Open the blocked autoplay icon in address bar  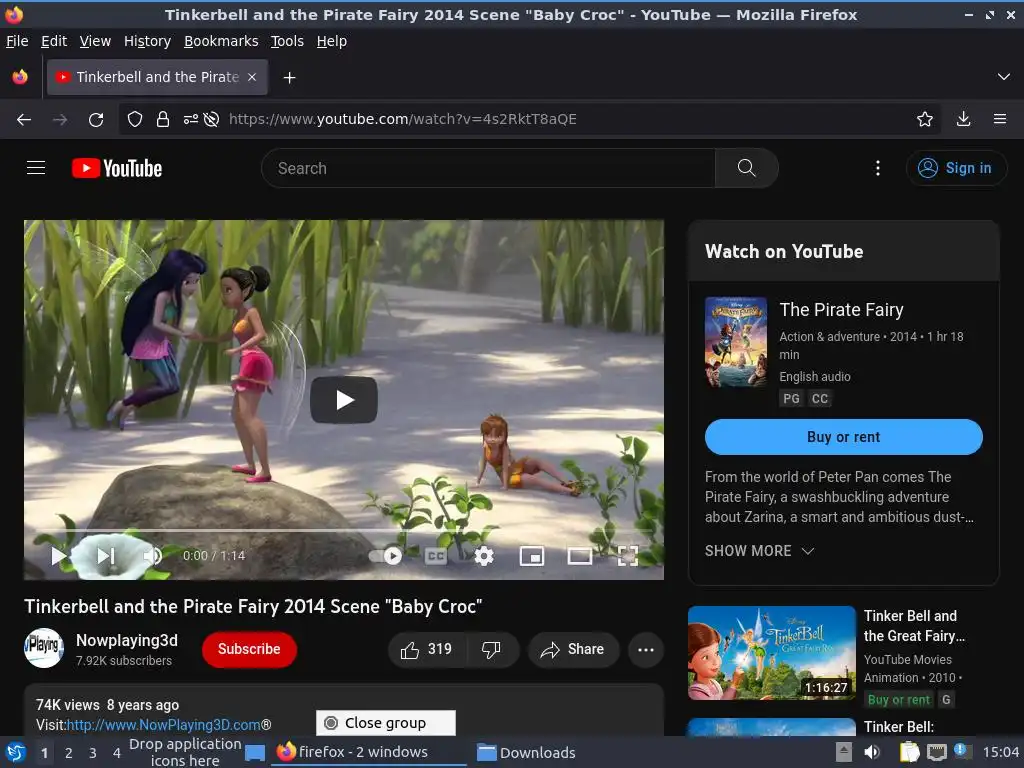tap(211, 119)
